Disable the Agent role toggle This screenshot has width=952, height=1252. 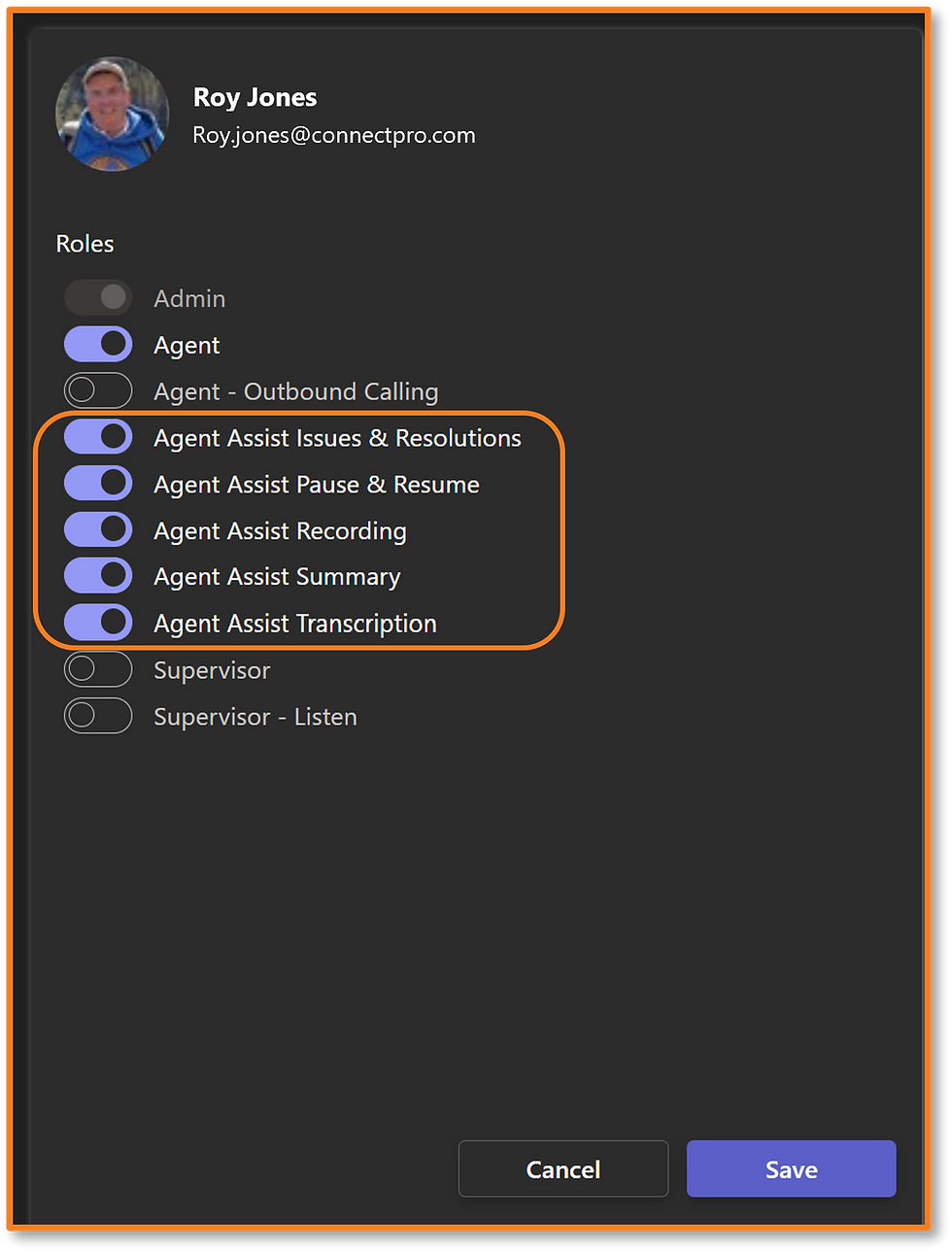(x=98, y=344)
